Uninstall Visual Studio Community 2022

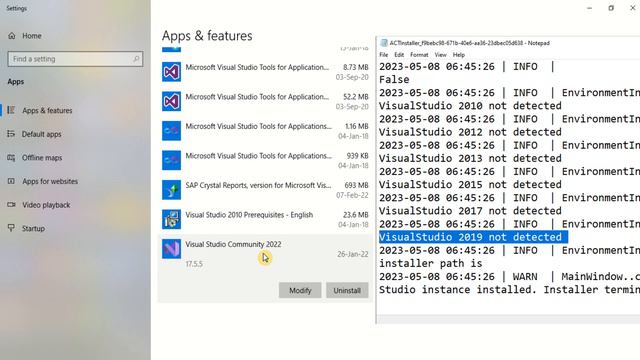pos(347,290)
